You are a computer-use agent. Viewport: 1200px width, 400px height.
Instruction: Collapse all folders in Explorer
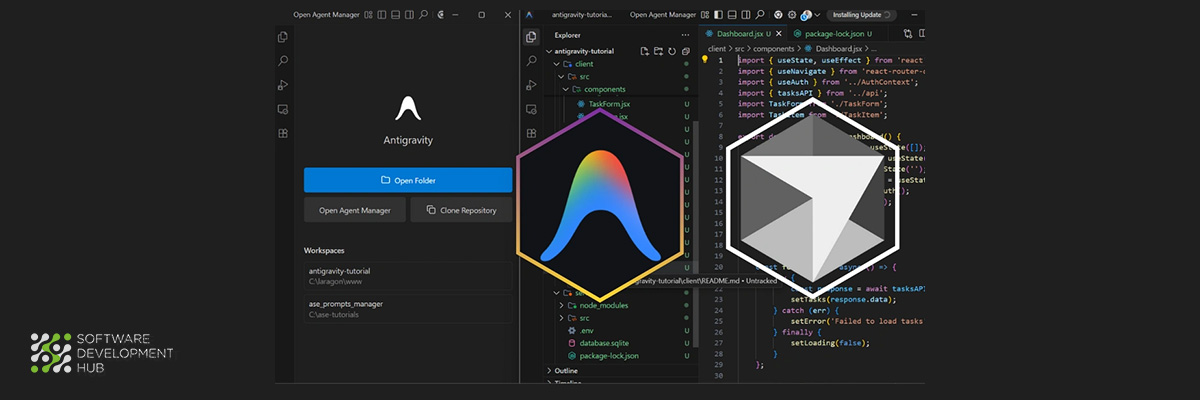[685, 51]
